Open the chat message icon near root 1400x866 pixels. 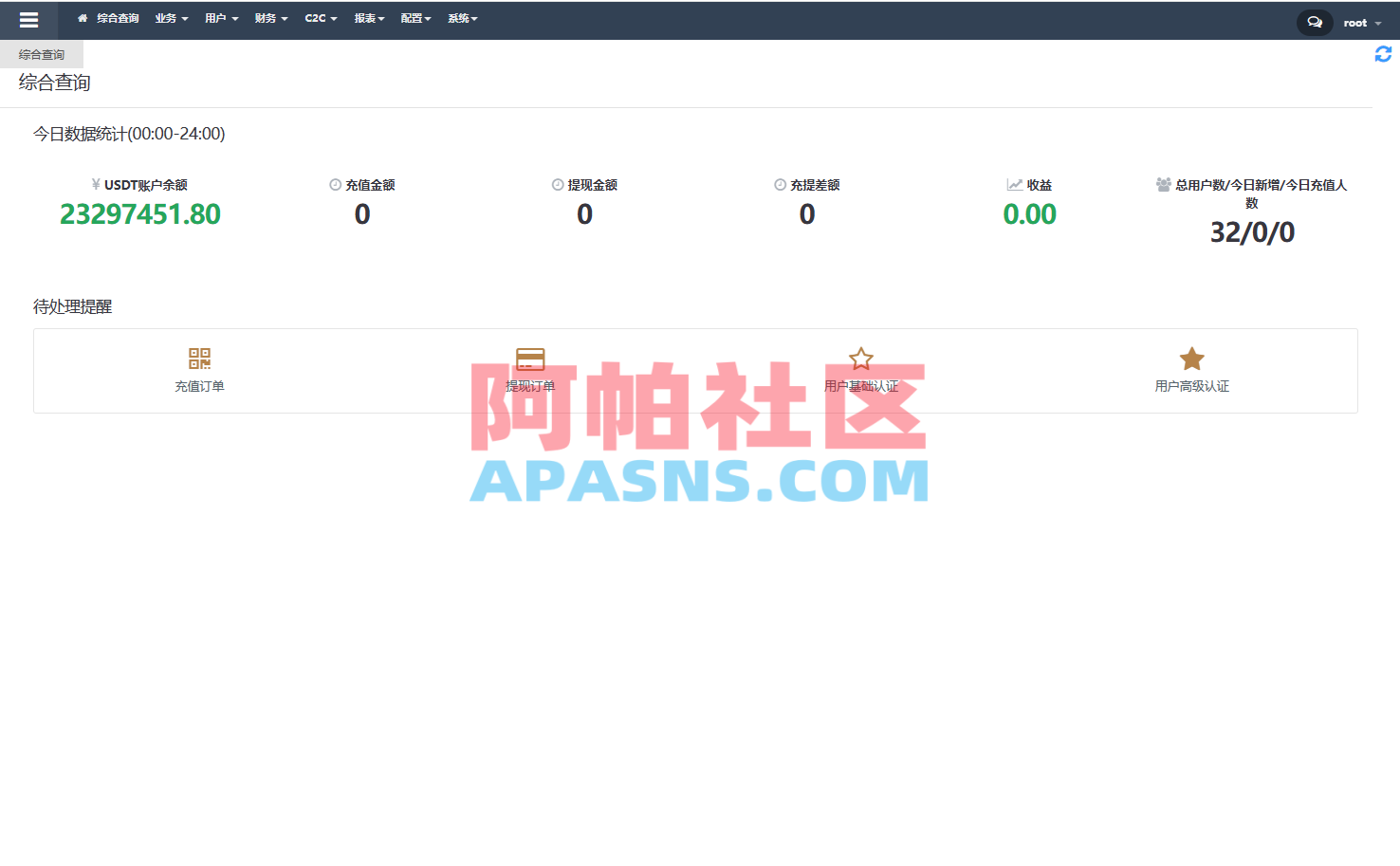click(1314, 21)
